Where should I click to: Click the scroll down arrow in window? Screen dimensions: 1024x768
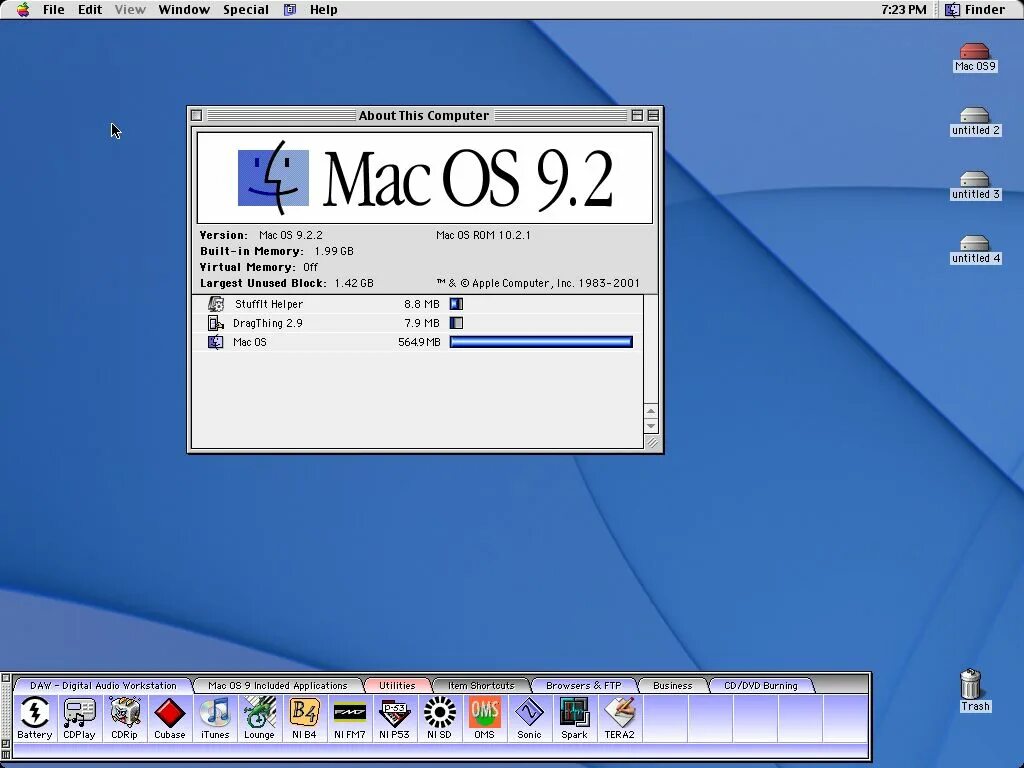point(650,426)
